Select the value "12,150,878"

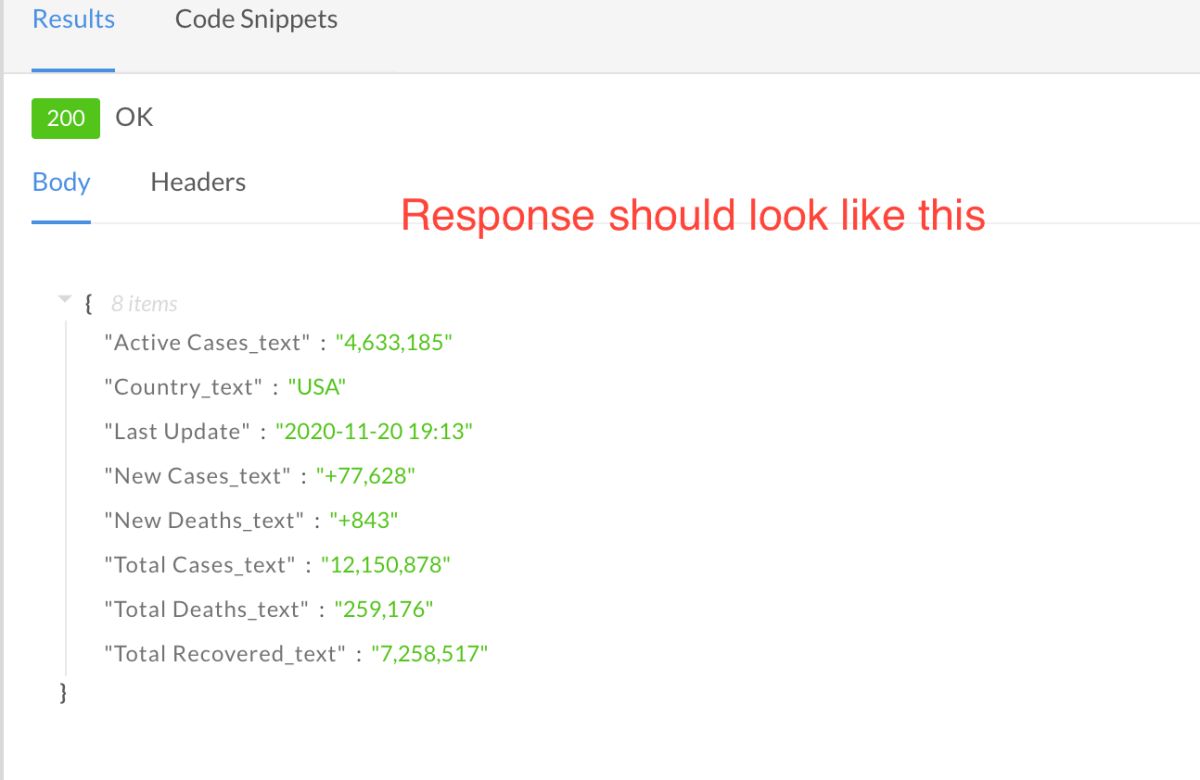tap(386, 565)
